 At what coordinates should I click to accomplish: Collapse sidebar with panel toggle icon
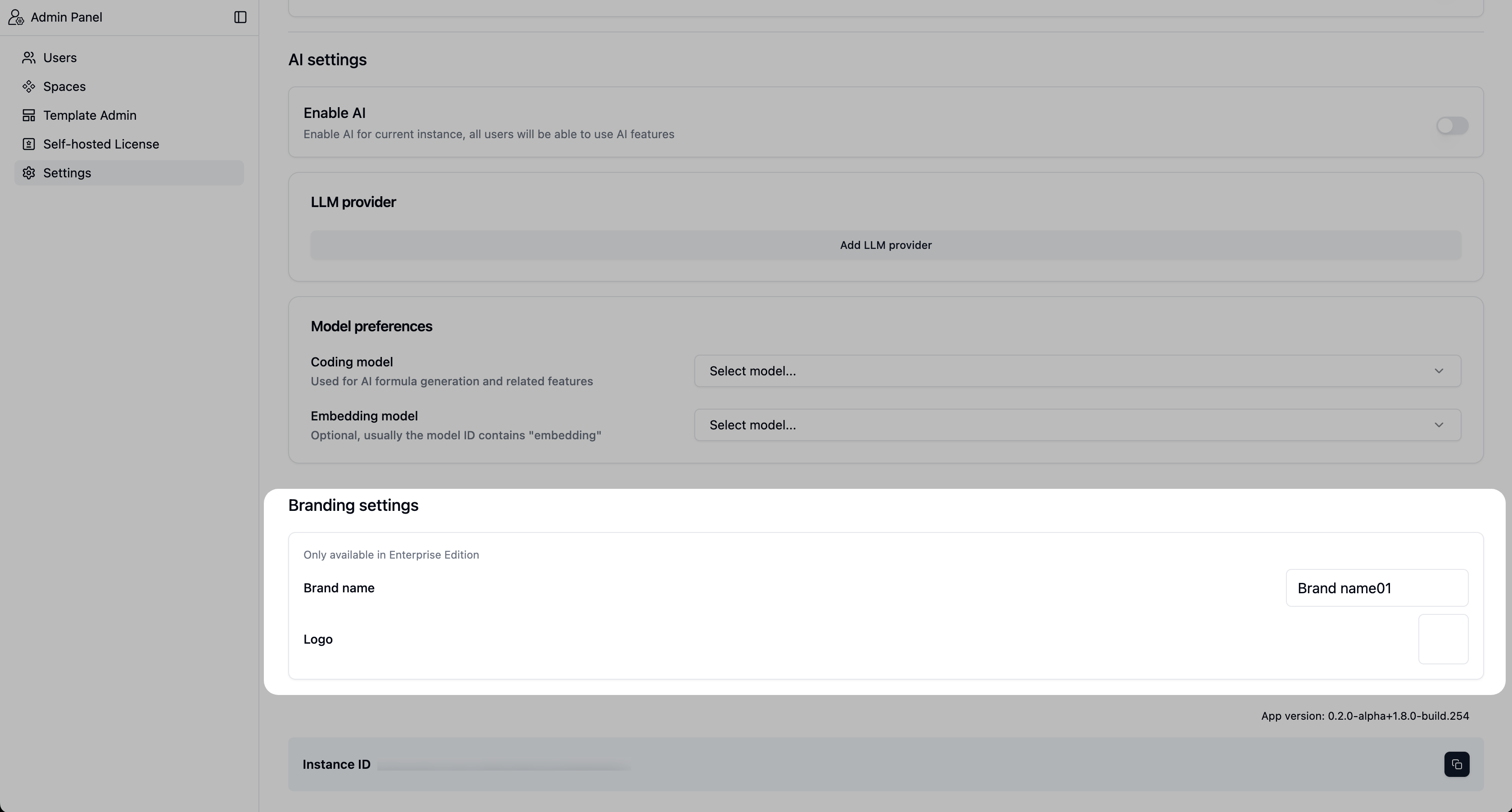point(240,18)
